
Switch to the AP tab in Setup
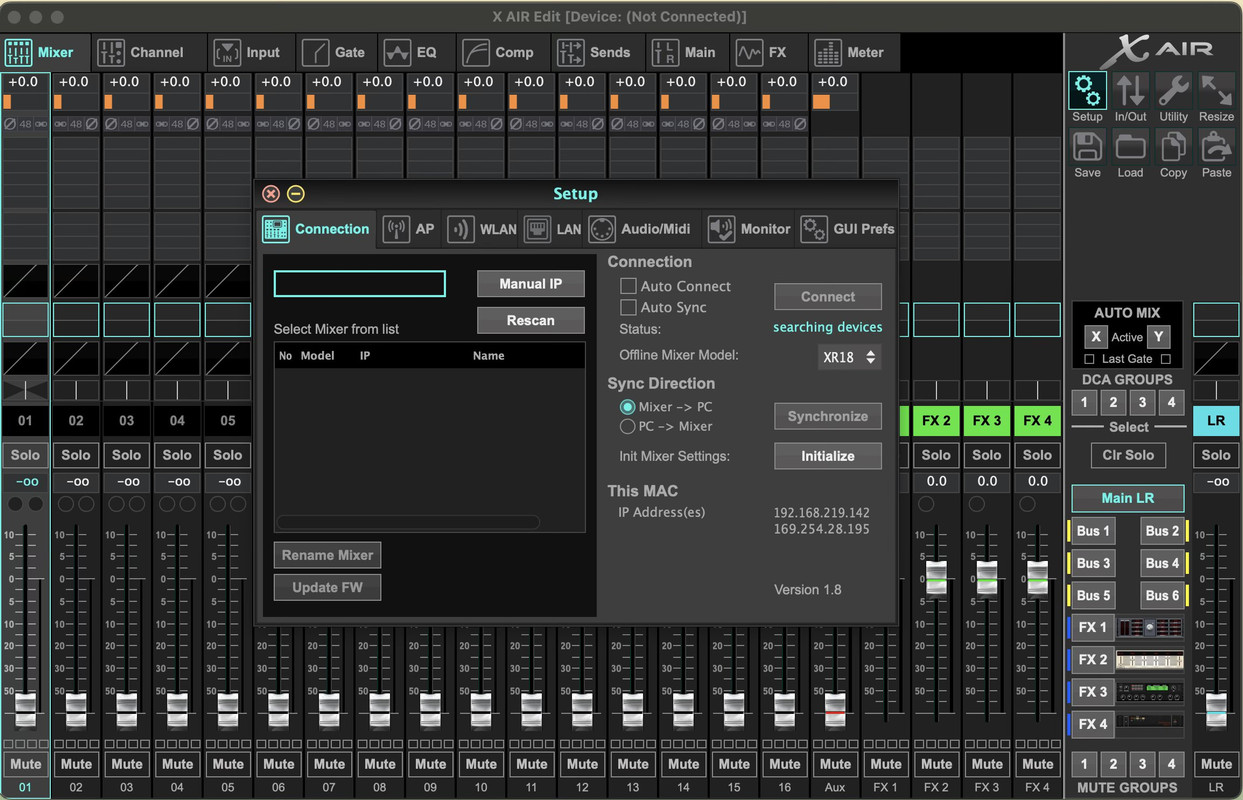click(409, 229)
